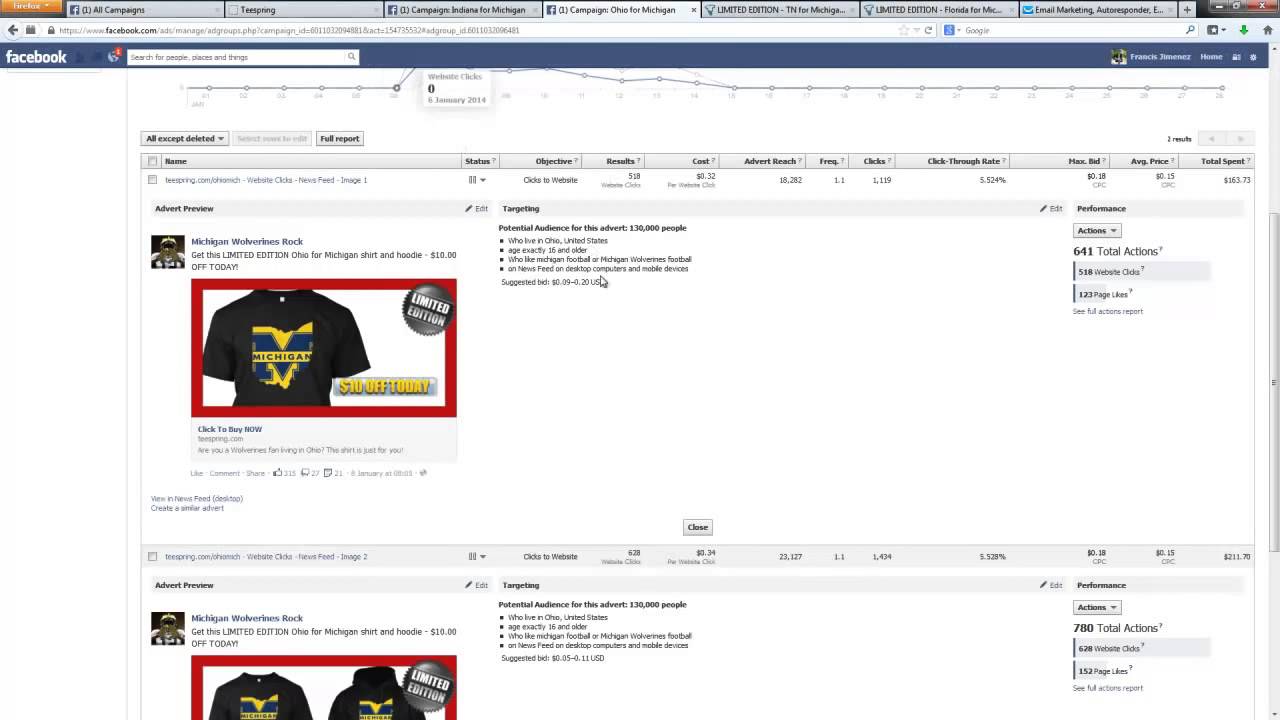Open Facebook privacy shortcuts lock icon
Screen dimensions: 1280x720
1237,57
